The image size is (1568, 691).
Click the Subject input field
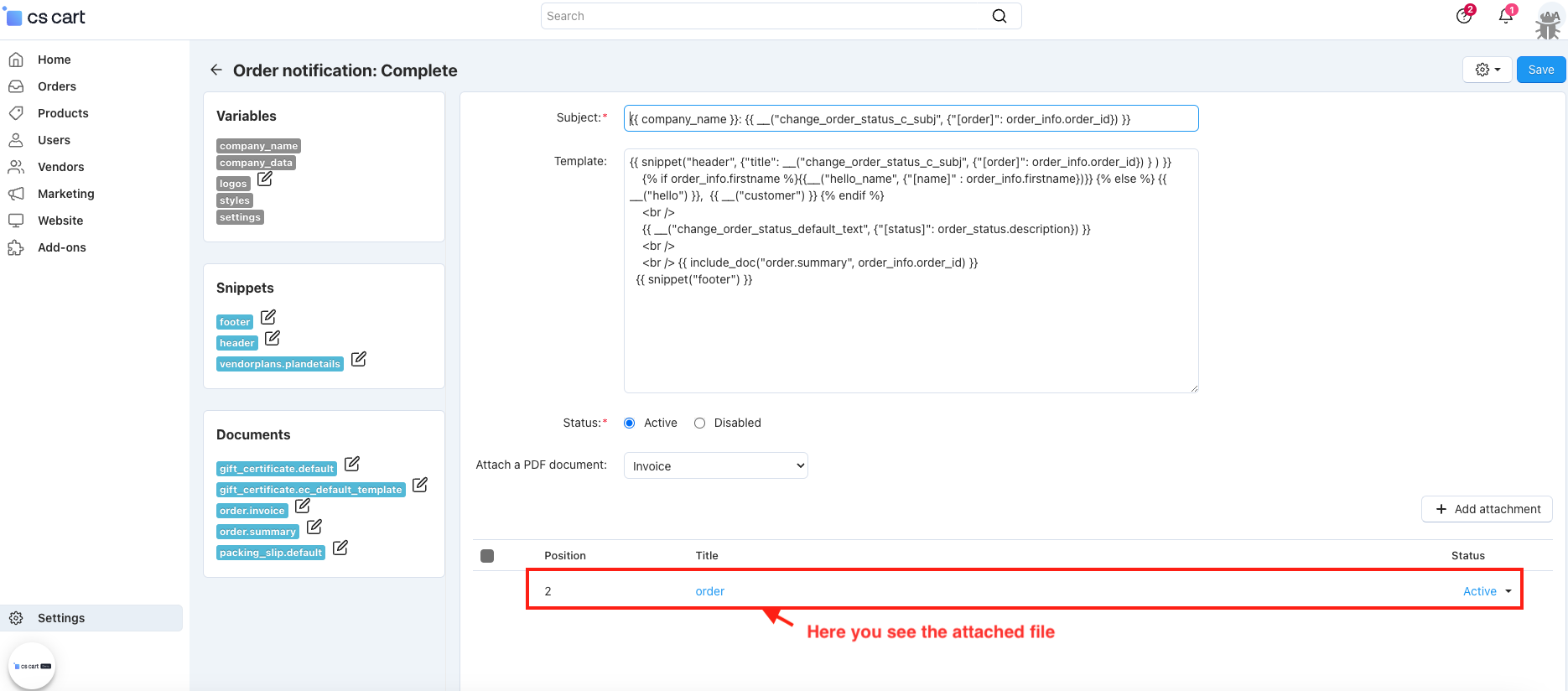911,118
